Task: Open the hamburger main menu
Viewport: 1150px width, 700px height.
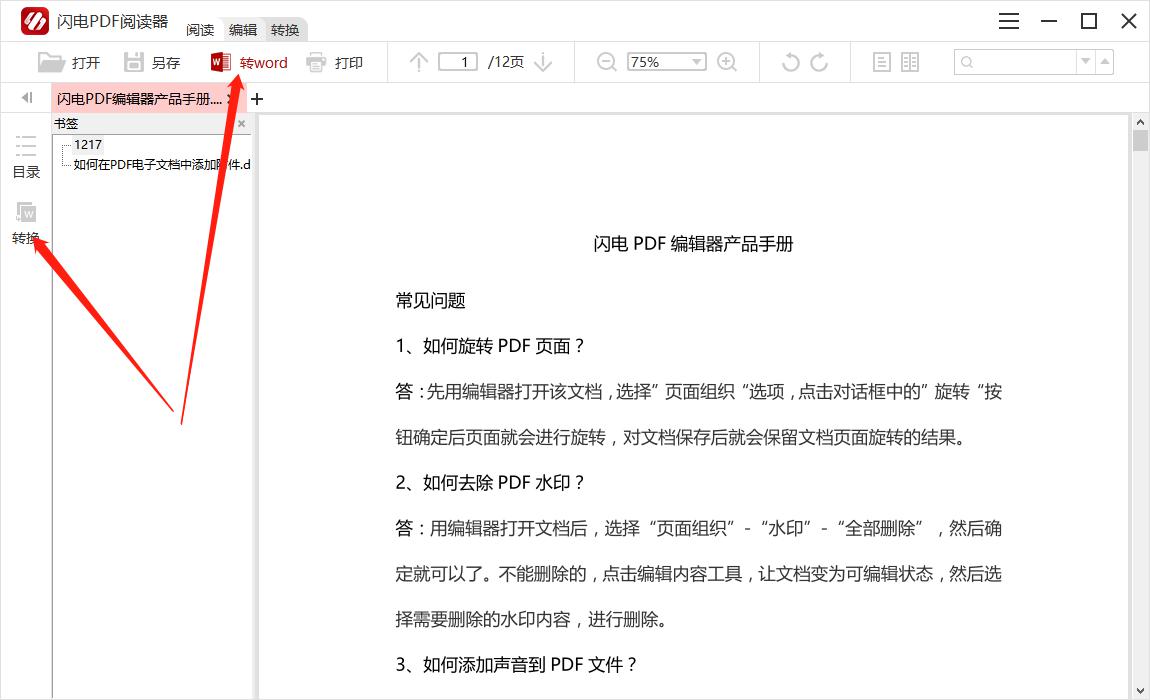Action: pyautogui.click(x=1009, y=21)
